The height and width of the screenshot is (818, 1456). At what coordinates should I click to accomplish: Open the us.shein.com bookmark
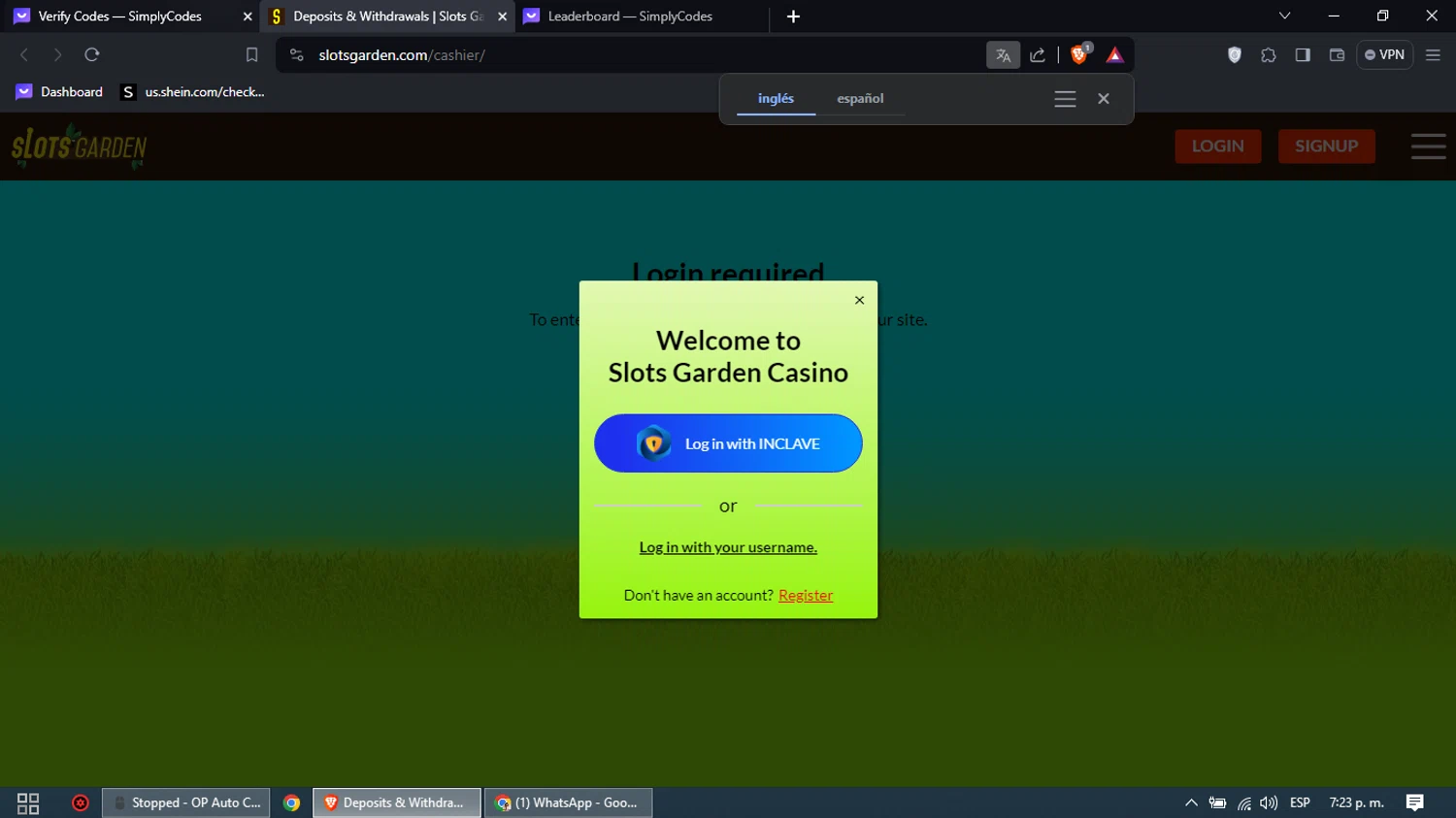tap(192, 92)
